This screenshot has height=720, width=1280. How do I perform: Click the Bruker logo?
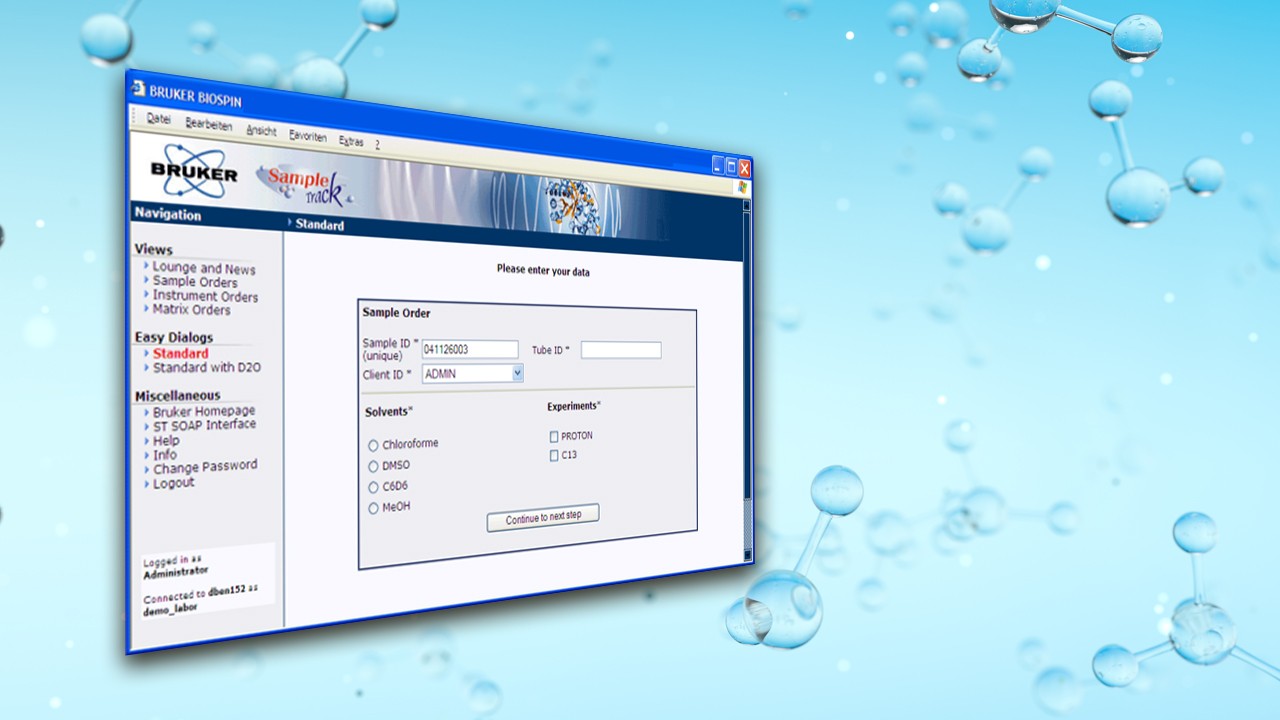pos(193,172)
